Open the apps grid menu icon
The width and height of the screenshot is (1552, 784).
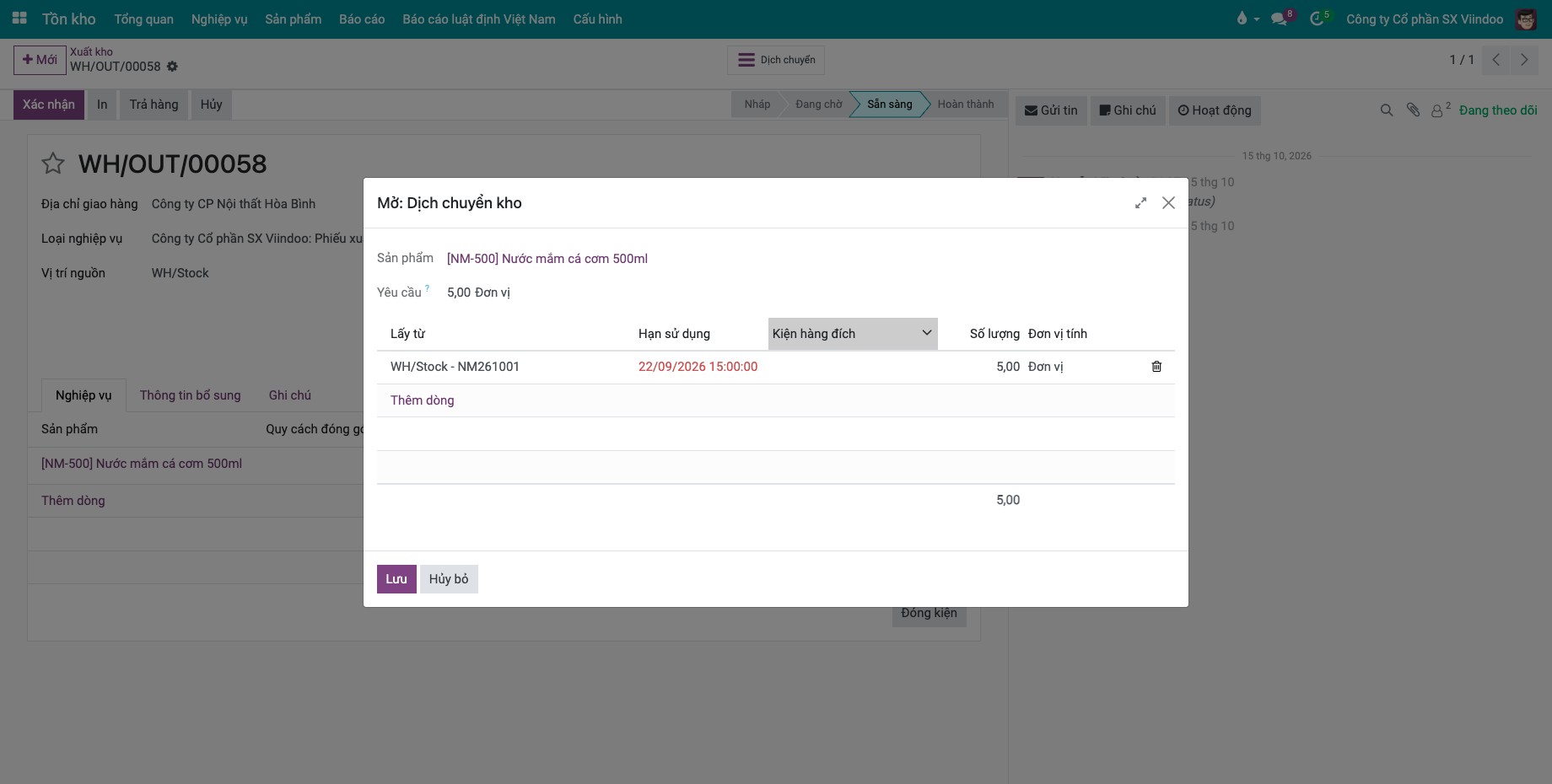[19, 19]
